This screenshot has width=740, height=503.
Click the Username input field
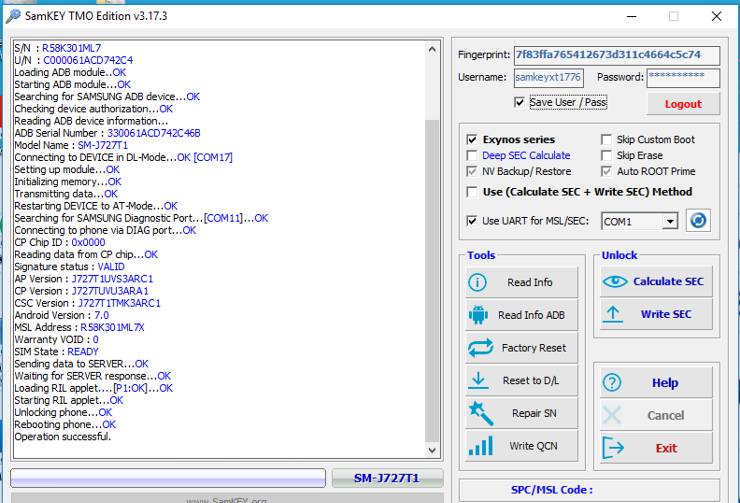pyautogui.click(x=548, y=77)
